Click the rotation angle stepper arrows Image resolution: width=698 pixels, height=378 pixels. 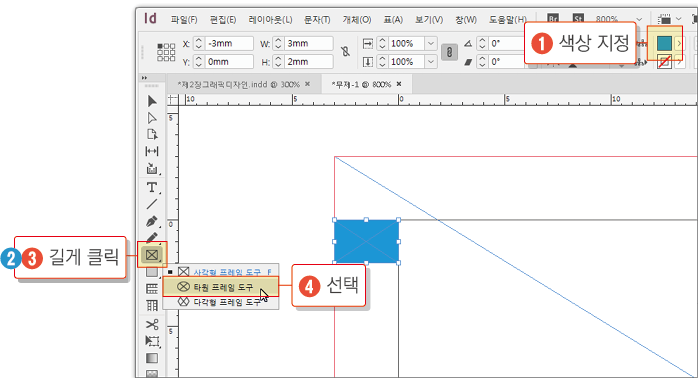tap(482, 43)
